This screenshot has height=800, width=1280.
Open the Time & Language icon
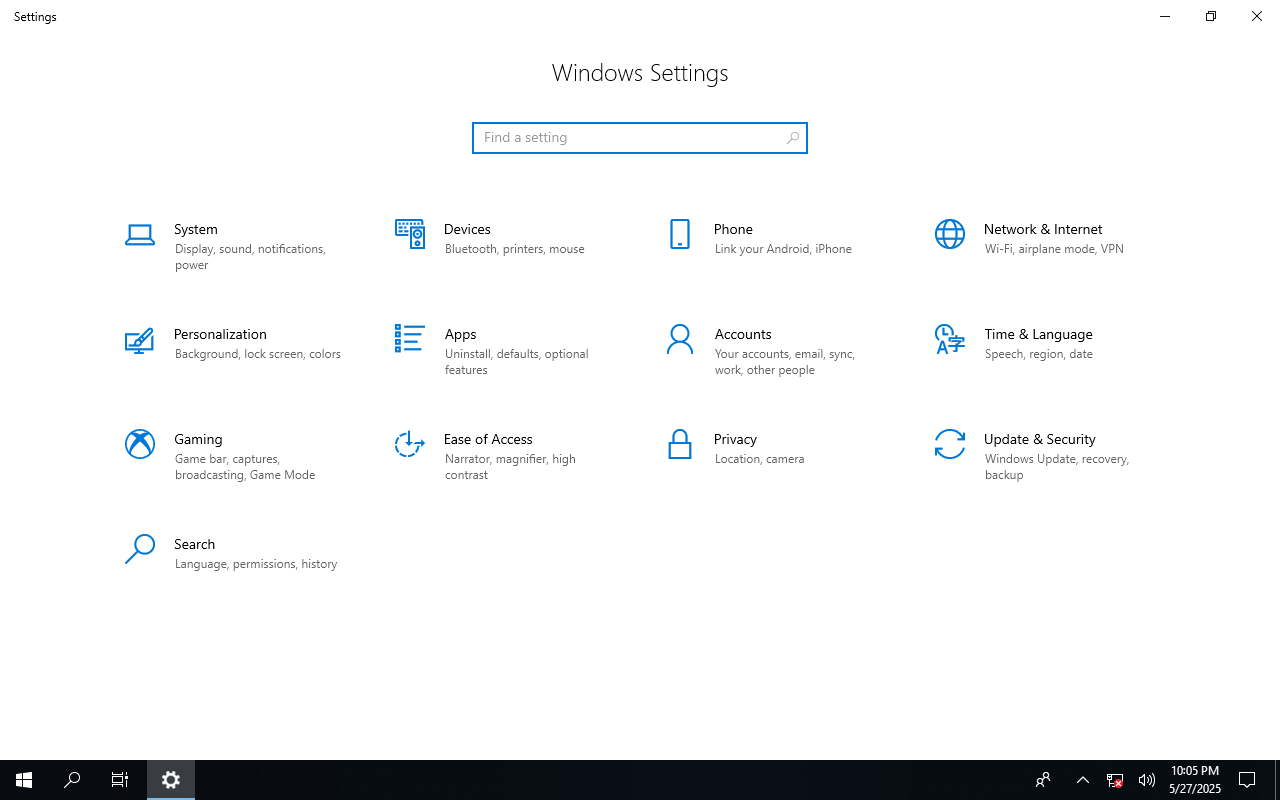(x=950, y=339)
